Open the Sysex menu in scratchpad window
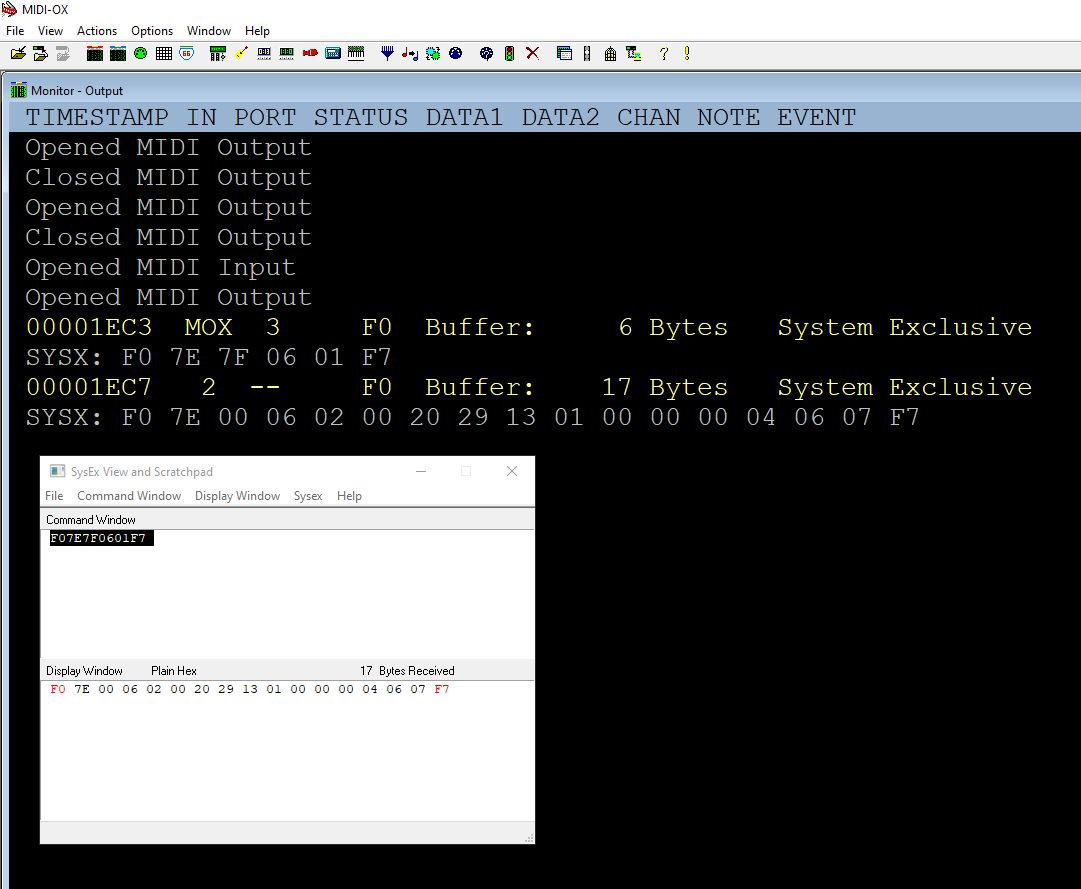The height and width of the screenshot is (889, 1081). [x=308, y=496]
